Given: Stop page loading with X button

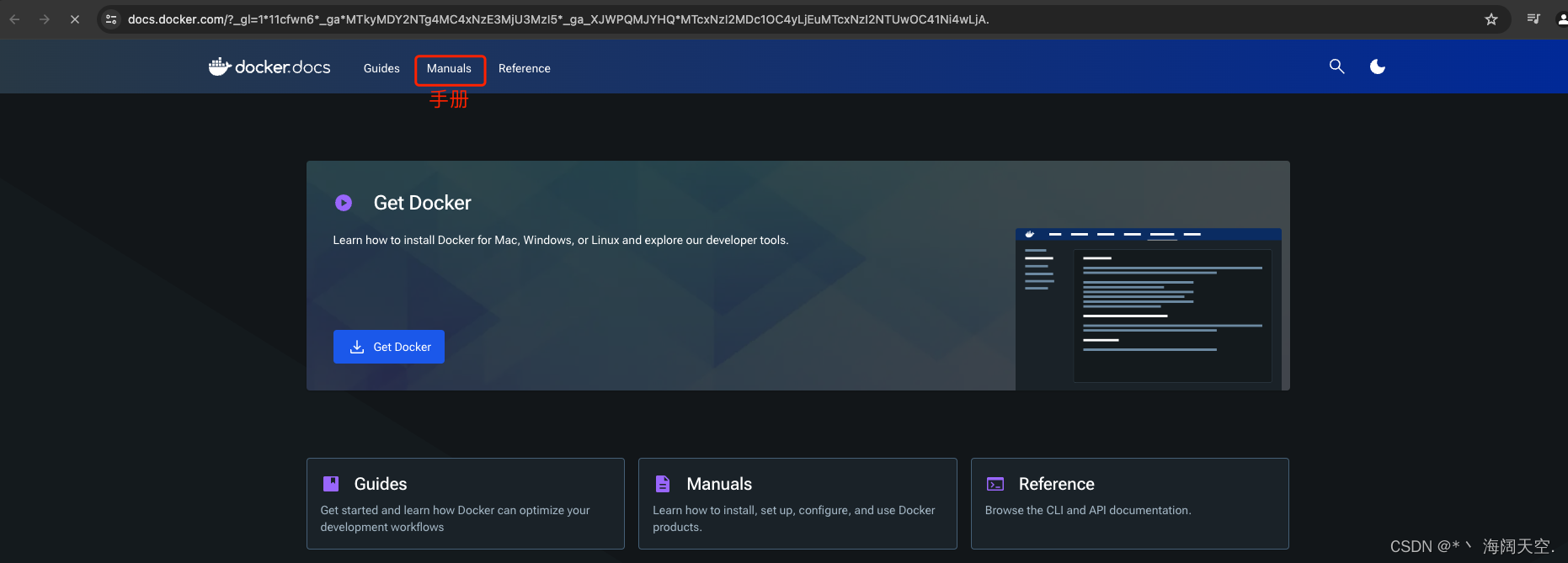Looking at the screenshot, I should (x=75, y=19).
